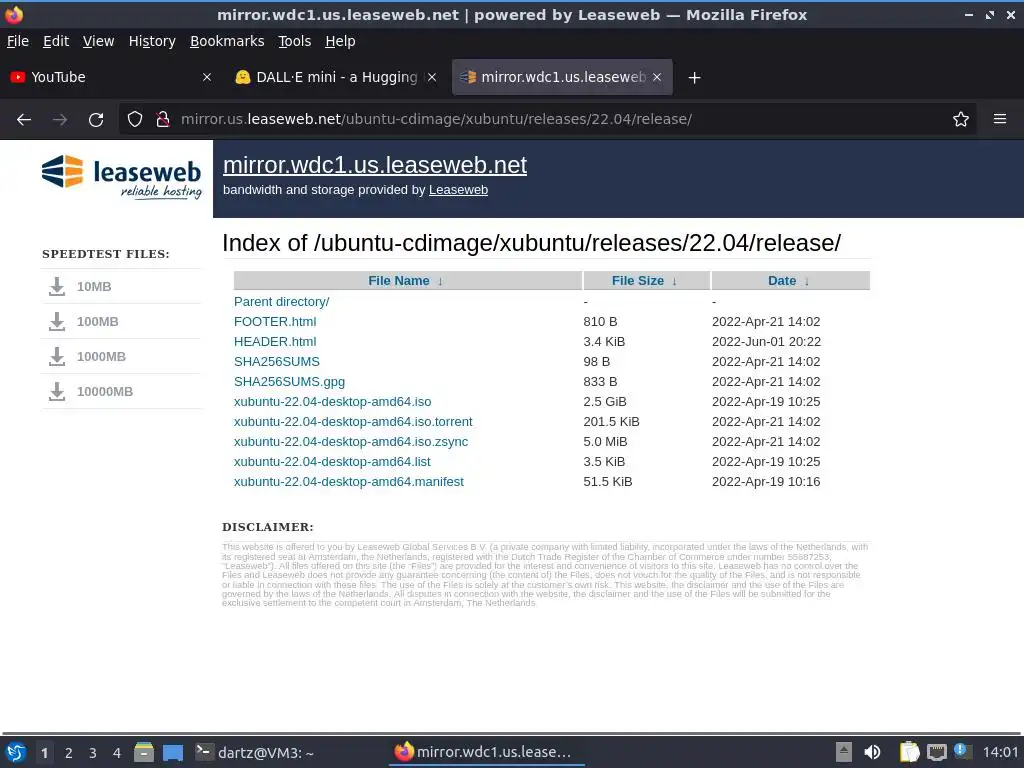Click the removable media eject tray icon
Viewport: 1024px width, 768px height.
coord(844,752)
